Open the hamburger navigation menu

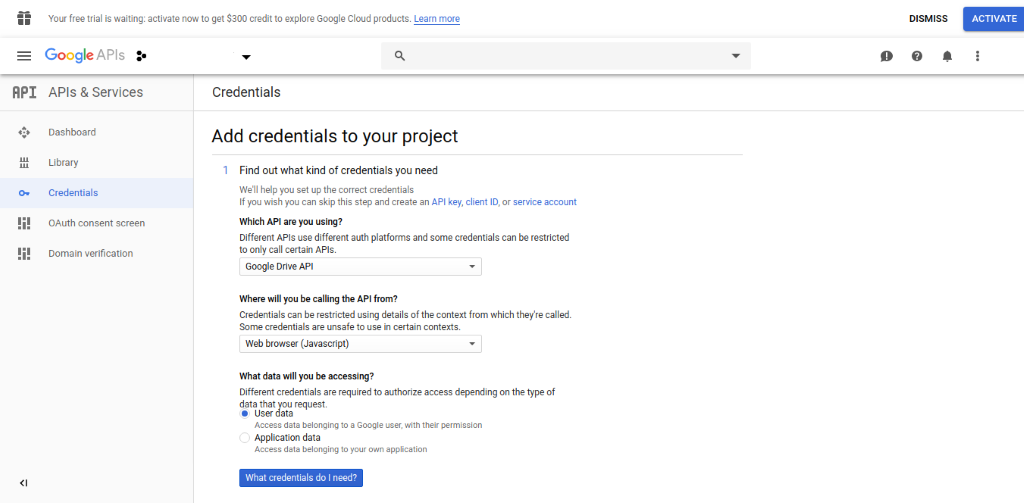[x=24, y=56]
